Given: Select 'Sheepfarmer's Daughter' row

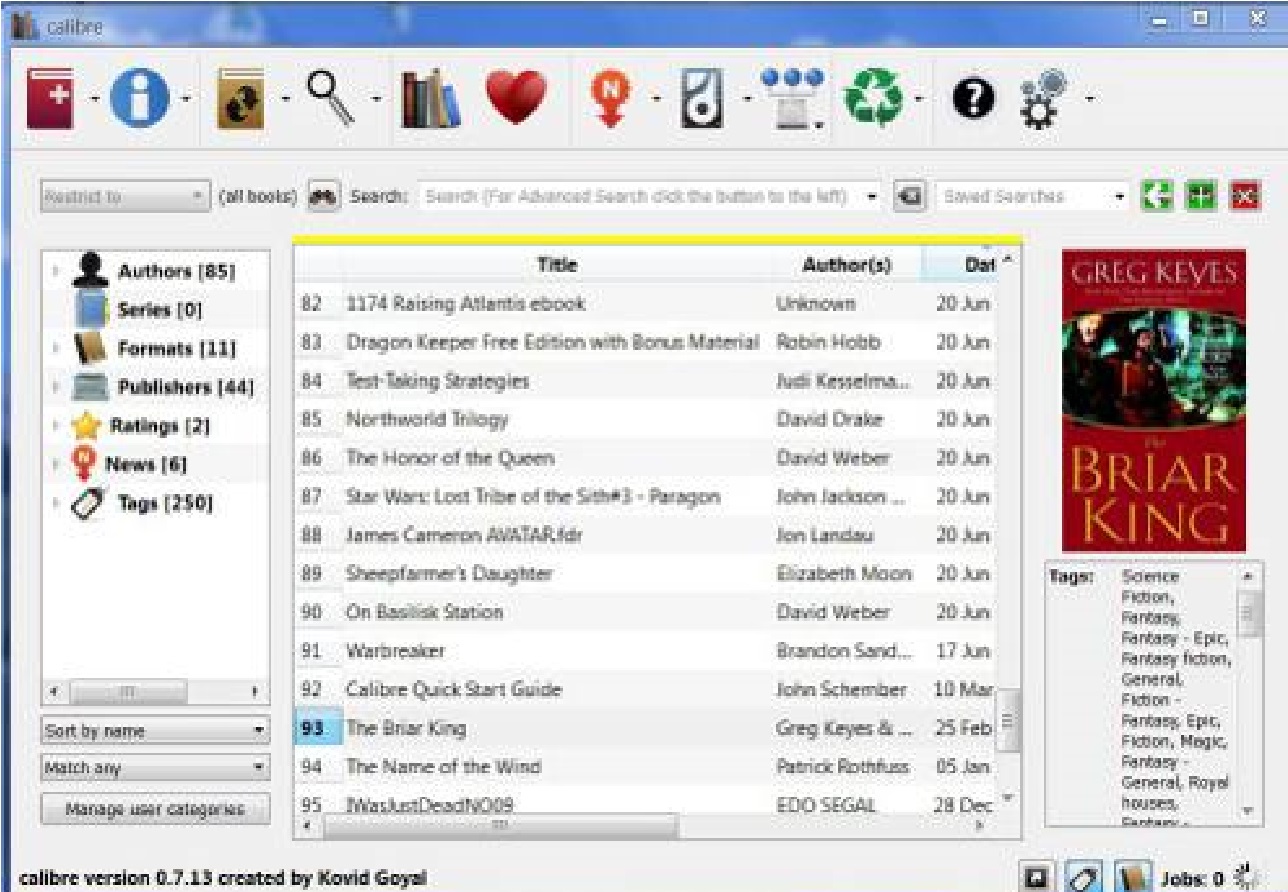Looking at the screenshot, I should click(x=646, y=574).
